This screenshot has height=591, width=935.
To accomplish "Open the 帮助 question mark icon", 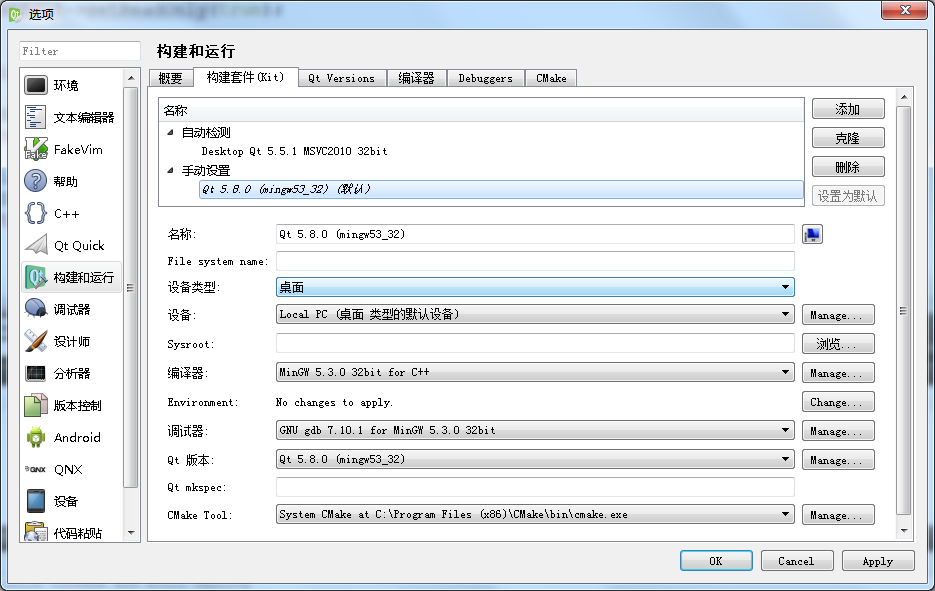I will (36, 181).
